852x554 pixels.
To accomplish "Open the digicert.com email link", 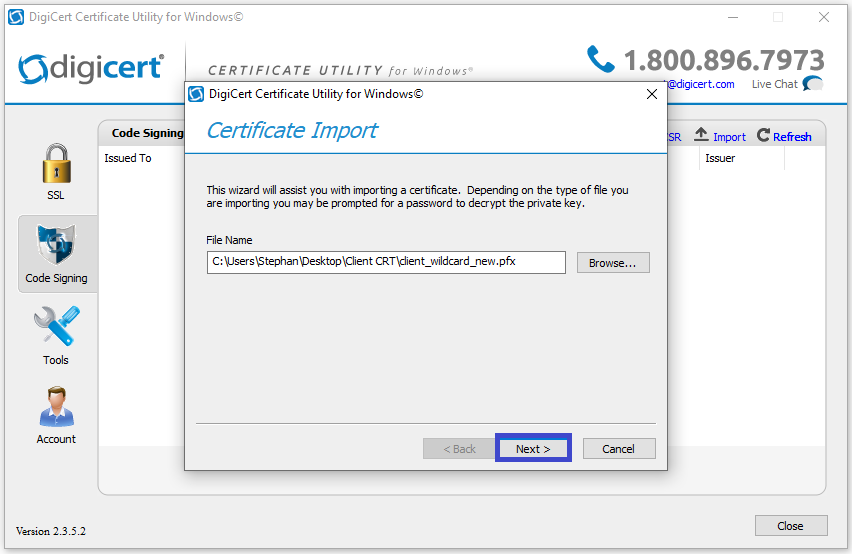I will [700, 84].
